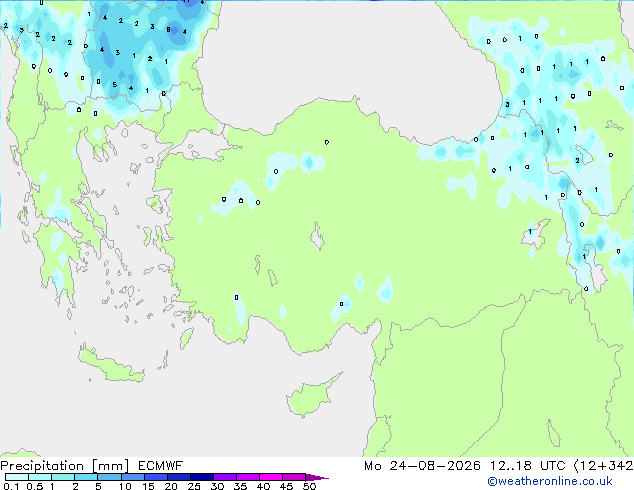Click the '(12+342' forecast offset text
634x490 pixels.
coord(603,466)
